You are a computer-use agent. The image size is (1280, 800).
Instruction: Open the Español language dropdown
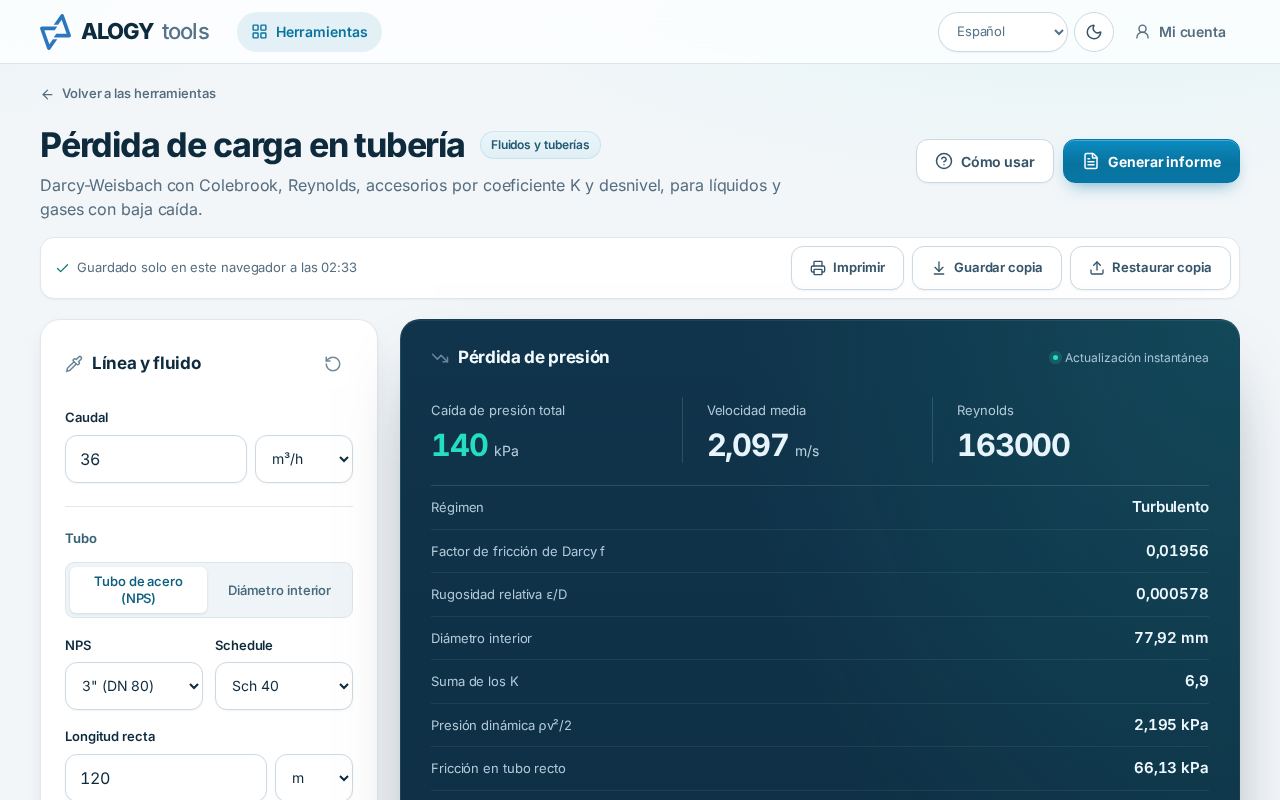coord(1003,32)
